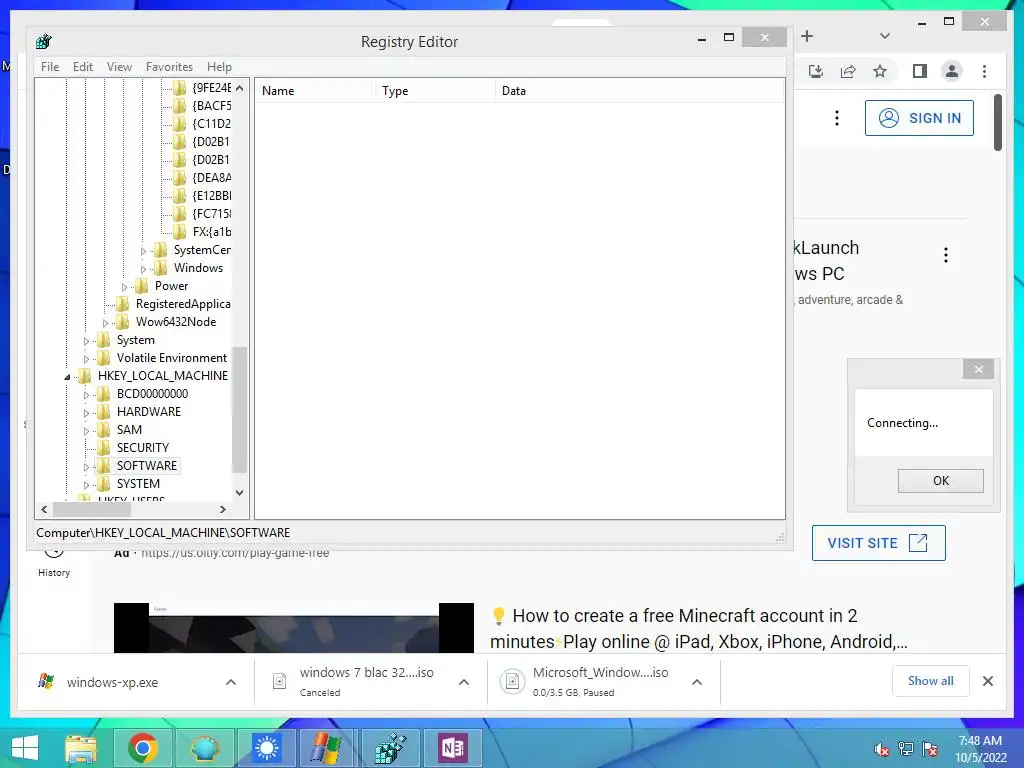Toggle Chrome side panel icon
This screenshot has width=1024, height=768.
pyautogui.click(x=920, y=71)
